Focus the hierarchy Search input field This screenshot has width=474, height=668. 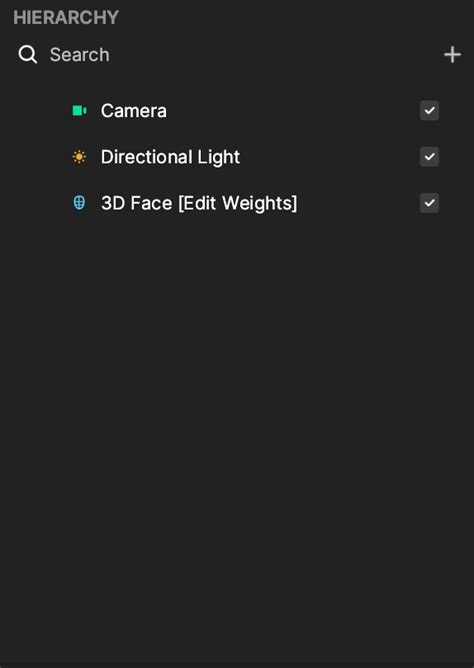pyautogui.click(x=230, y=55)
